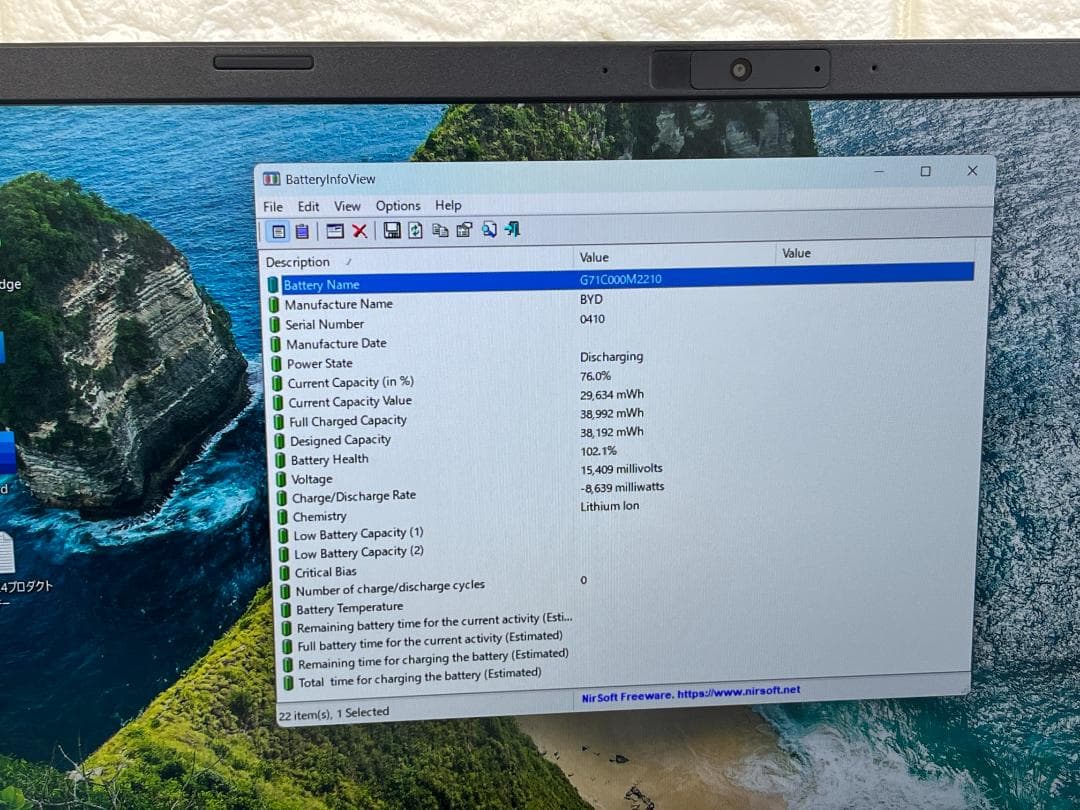The image size is (1080, 810).
Task: Open the File menu
Action: [x=273, y=207]
